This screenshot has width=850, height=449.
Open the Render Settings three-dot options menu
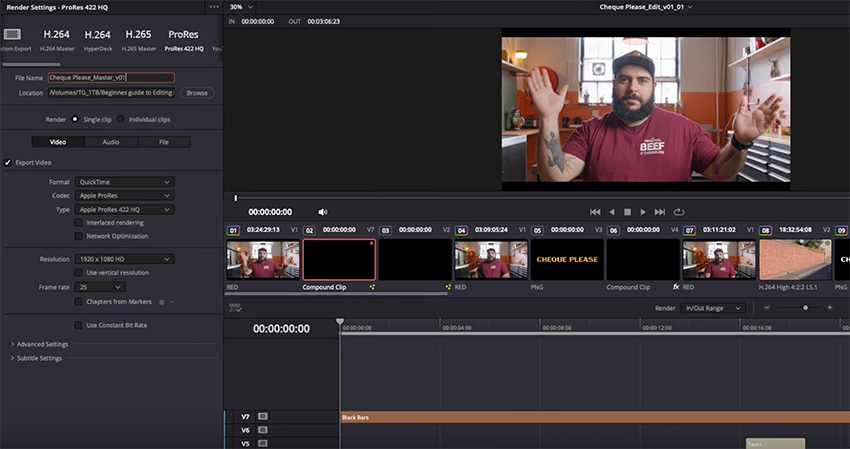coord(214,6)
